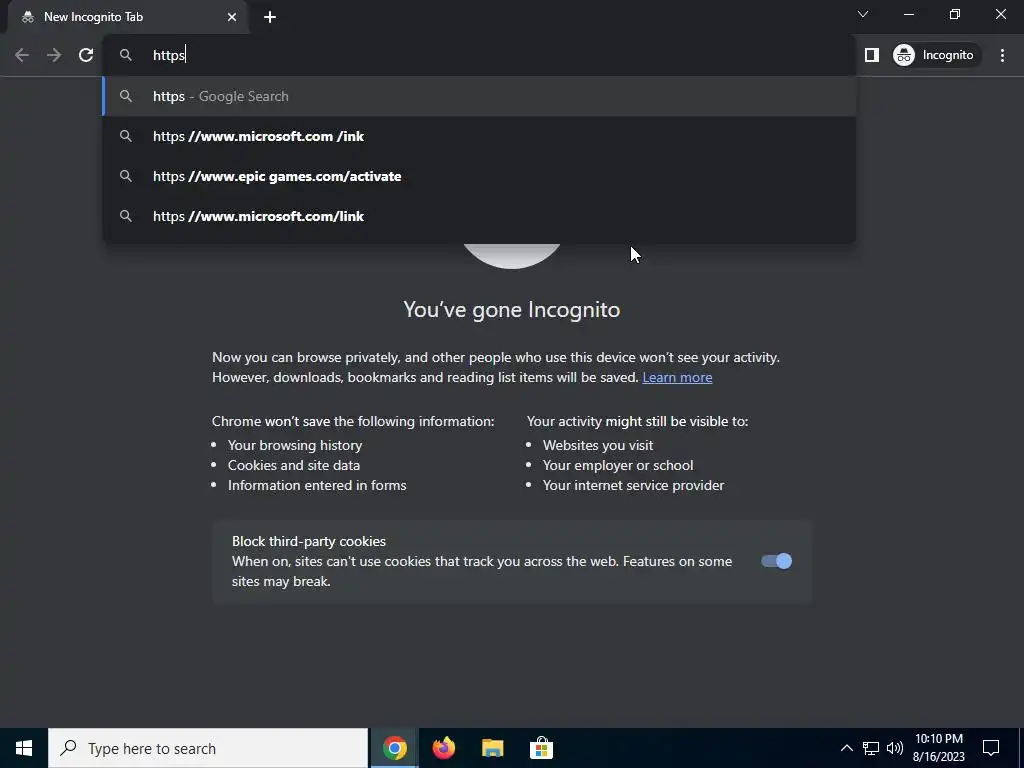Click 'Your browsing history' bullet text
Screen dimensions: 1024x768
[295, 445]
